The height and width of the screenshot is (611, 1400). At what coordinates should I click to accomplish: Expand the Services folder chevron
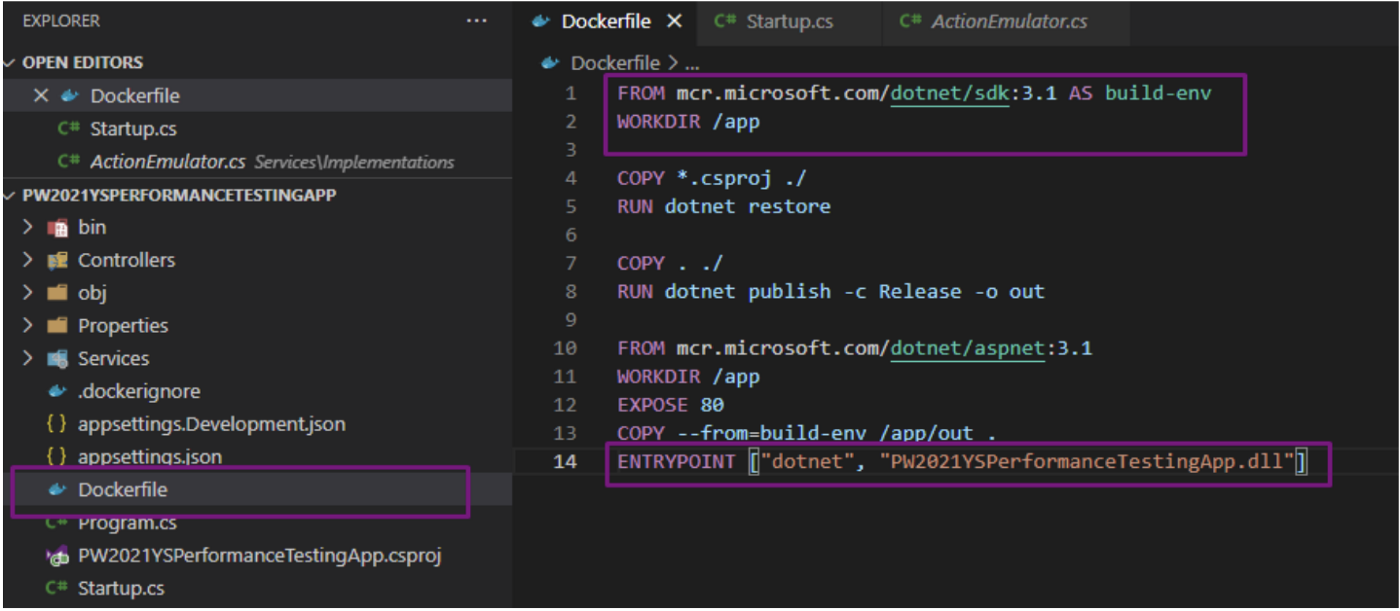28,359
